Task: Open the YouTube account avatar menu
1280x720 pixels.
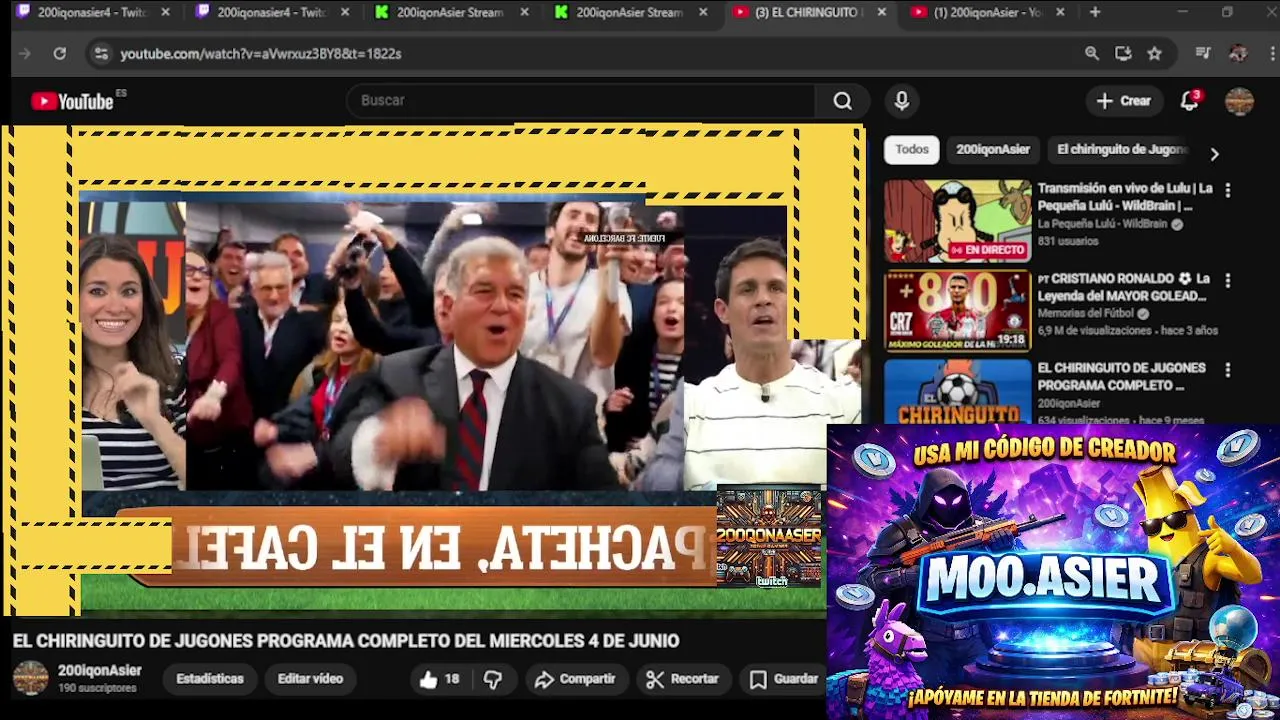Action: tap(1239, 101)
